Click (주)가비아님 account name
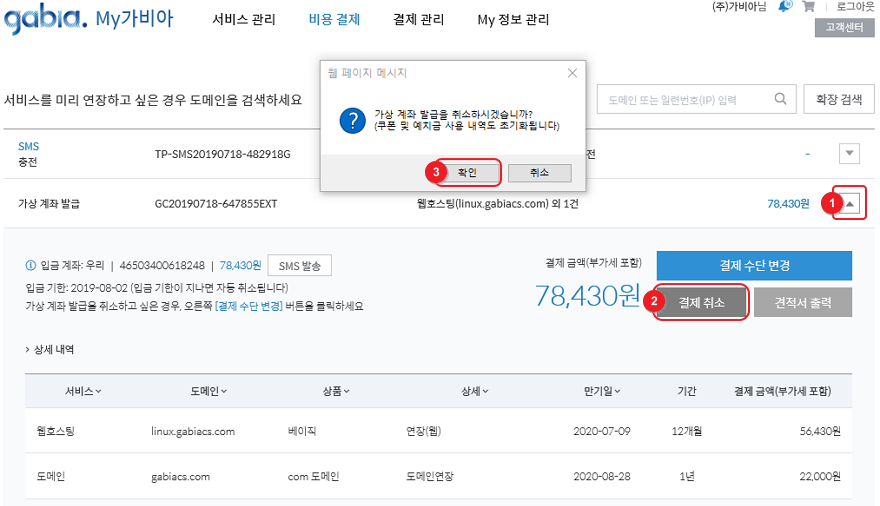The height and width of the screenshot is (506, 880). tap(739, 7)
